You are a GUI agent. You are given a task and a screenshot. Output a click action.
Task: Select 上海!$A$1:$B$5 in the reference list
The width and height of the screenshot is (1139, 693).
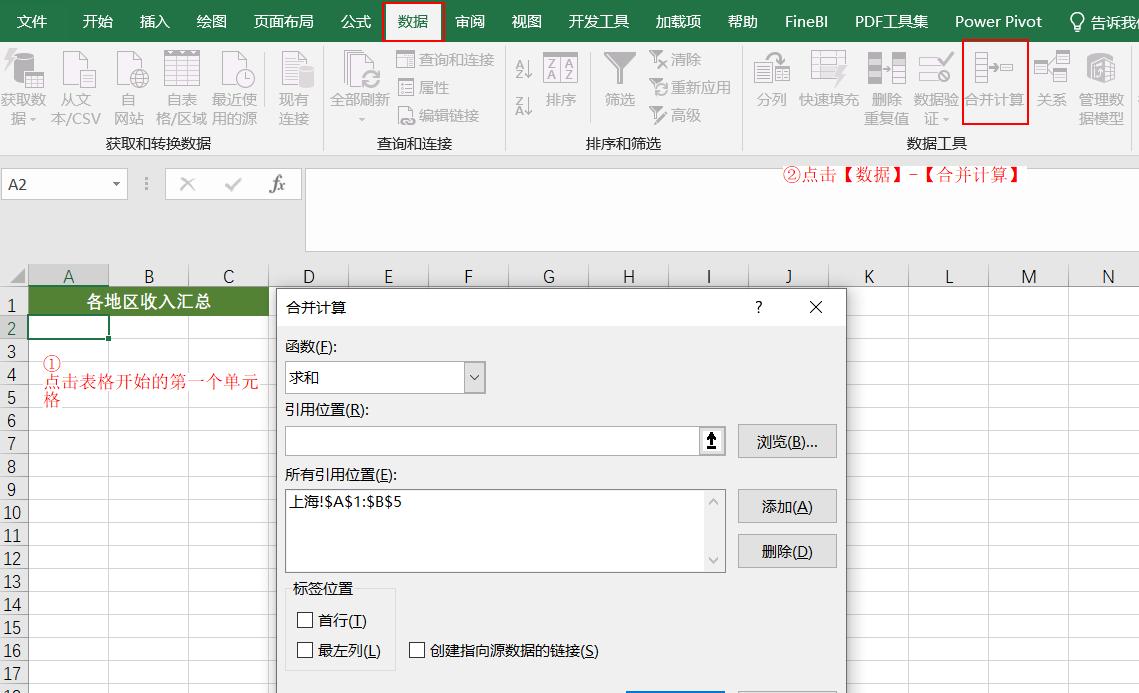point(346,501)
